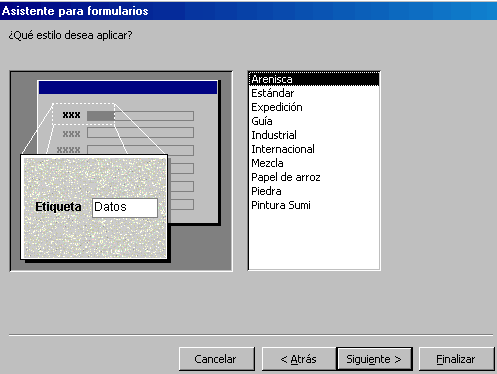Image resolution: width=497 pixels, height=374 pixels.
Task: Proceed with the Siguiente button
Action: click(374, 359)
